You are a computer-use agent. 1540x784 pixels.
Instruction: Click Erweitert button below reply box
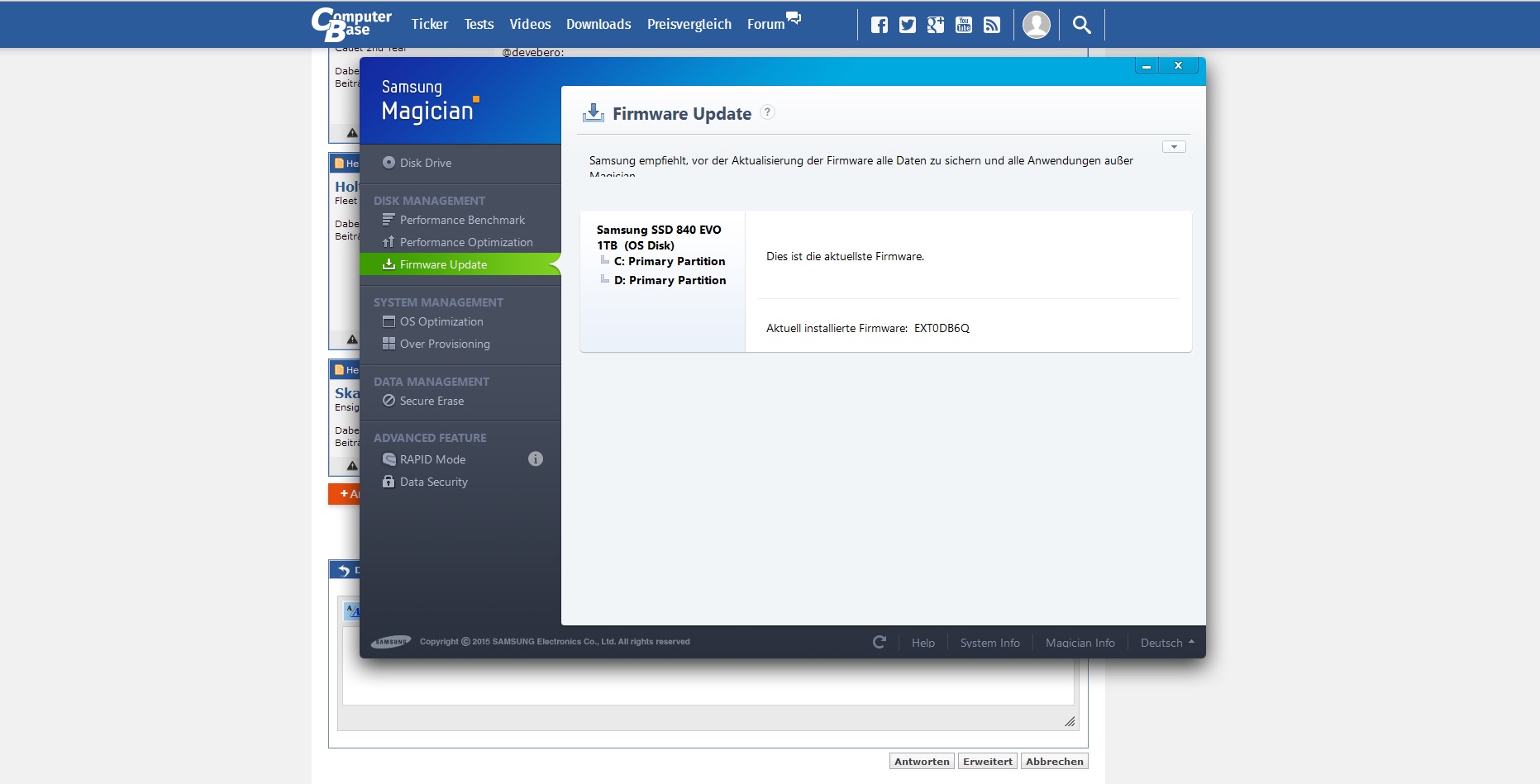click(x=987, y=761)
